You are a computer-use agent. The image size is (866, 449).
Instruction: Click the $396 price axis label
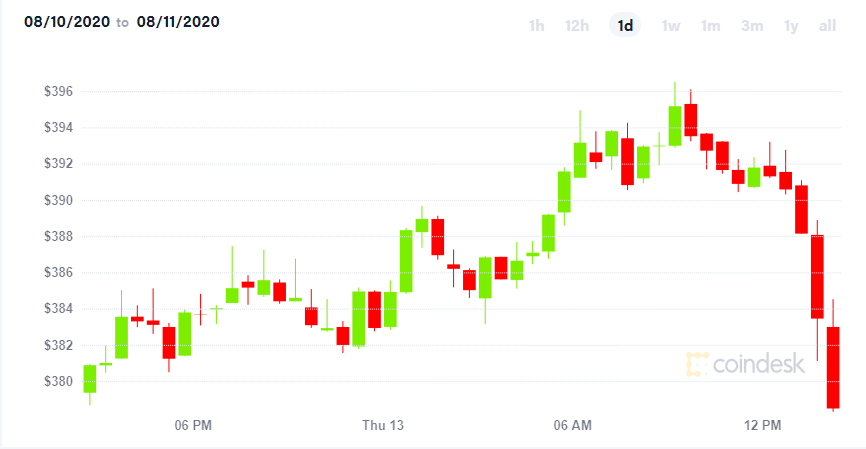tap(59, 91)
